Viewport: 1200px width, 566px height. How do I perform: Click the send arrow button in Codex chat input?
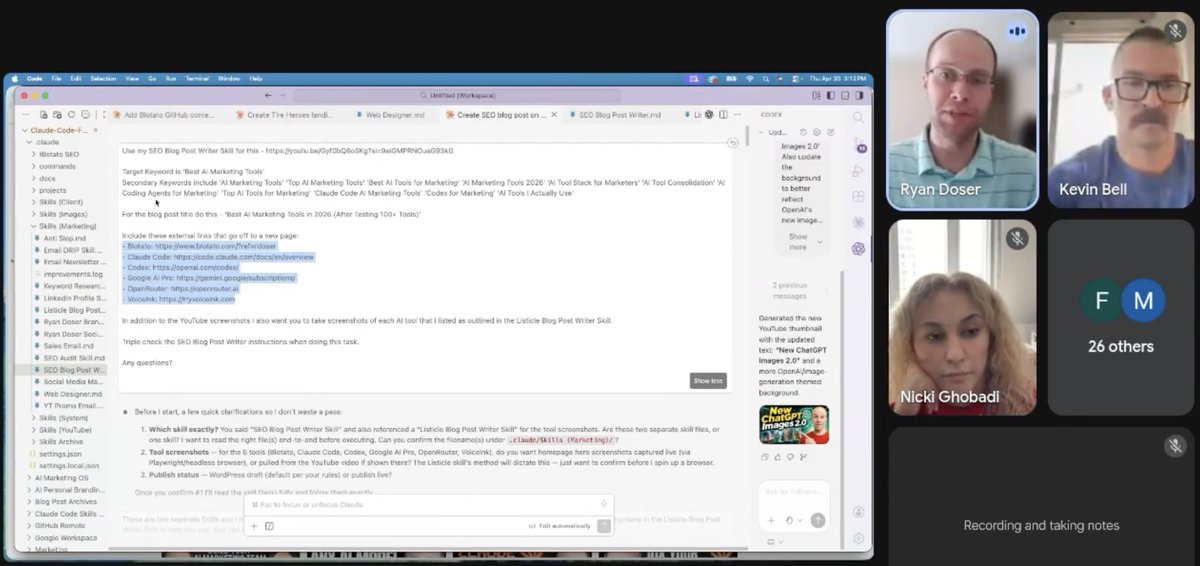[818, 520]
